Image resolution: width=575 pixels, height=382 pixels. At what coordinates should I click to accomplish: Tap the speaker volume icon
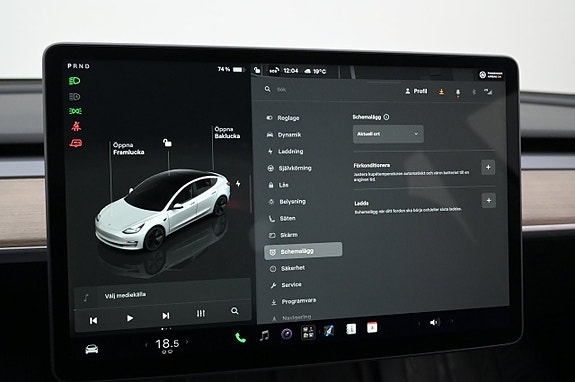435,322
